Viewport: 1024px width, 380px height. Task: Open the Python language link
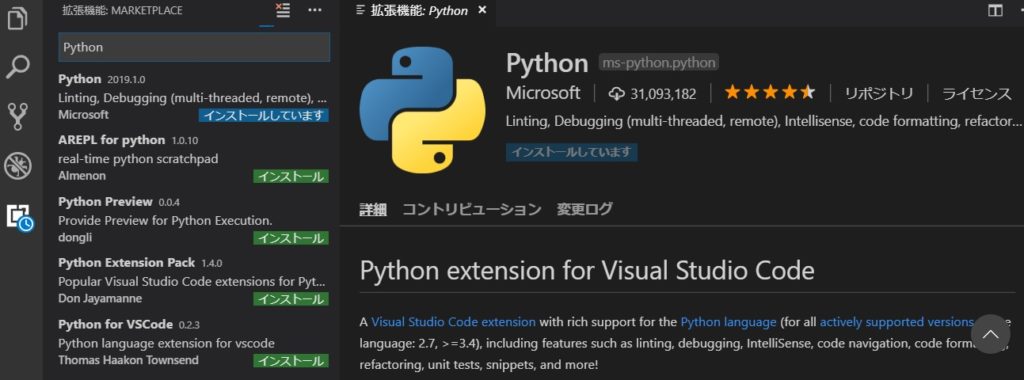tap(728, 322)
